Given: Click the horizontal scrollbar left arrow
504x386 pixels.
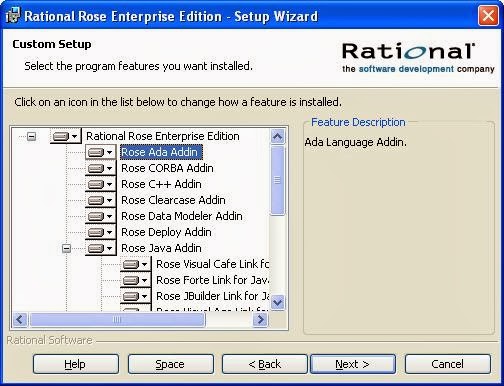Looking at the screenshot, I should (20, 320).
